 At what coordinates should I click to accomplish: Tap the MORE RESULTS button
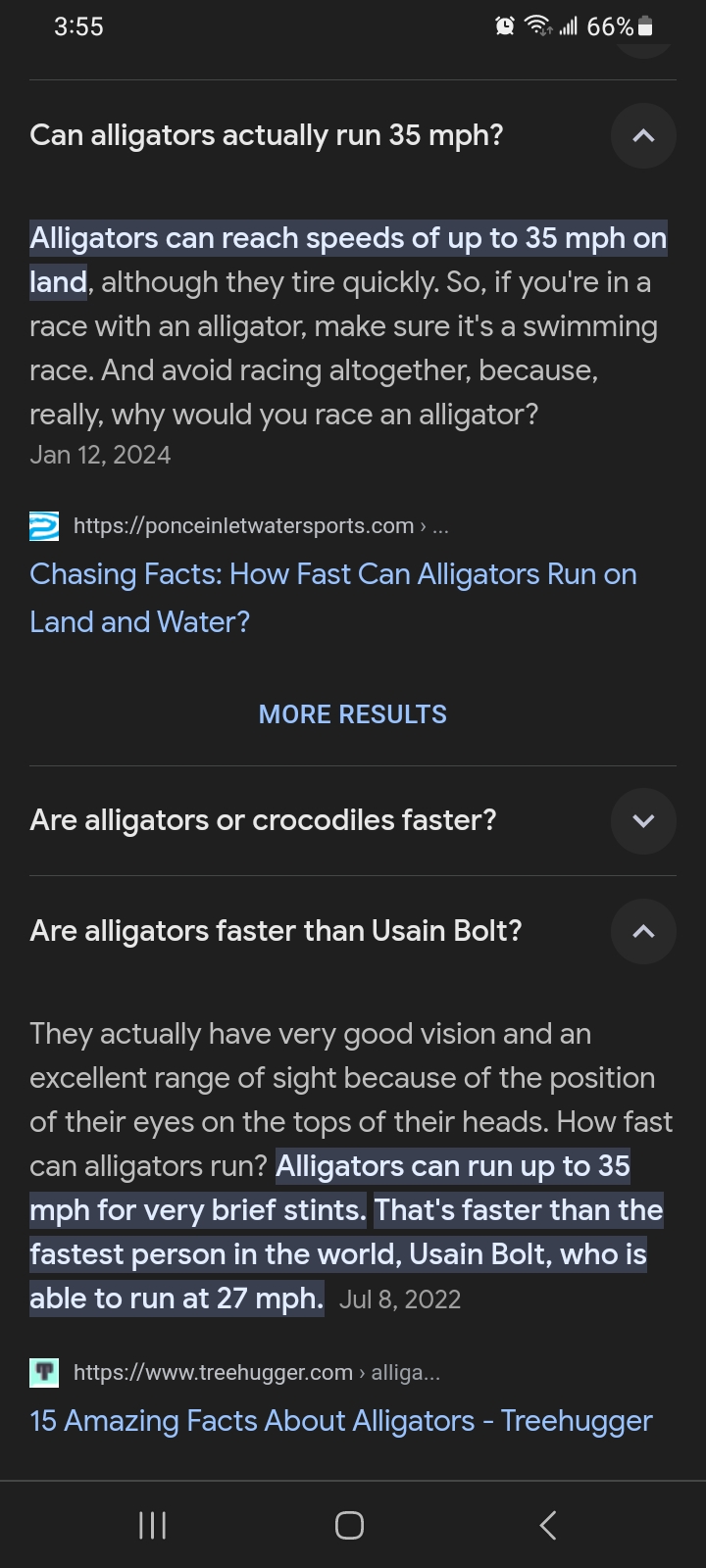(353, 714)
